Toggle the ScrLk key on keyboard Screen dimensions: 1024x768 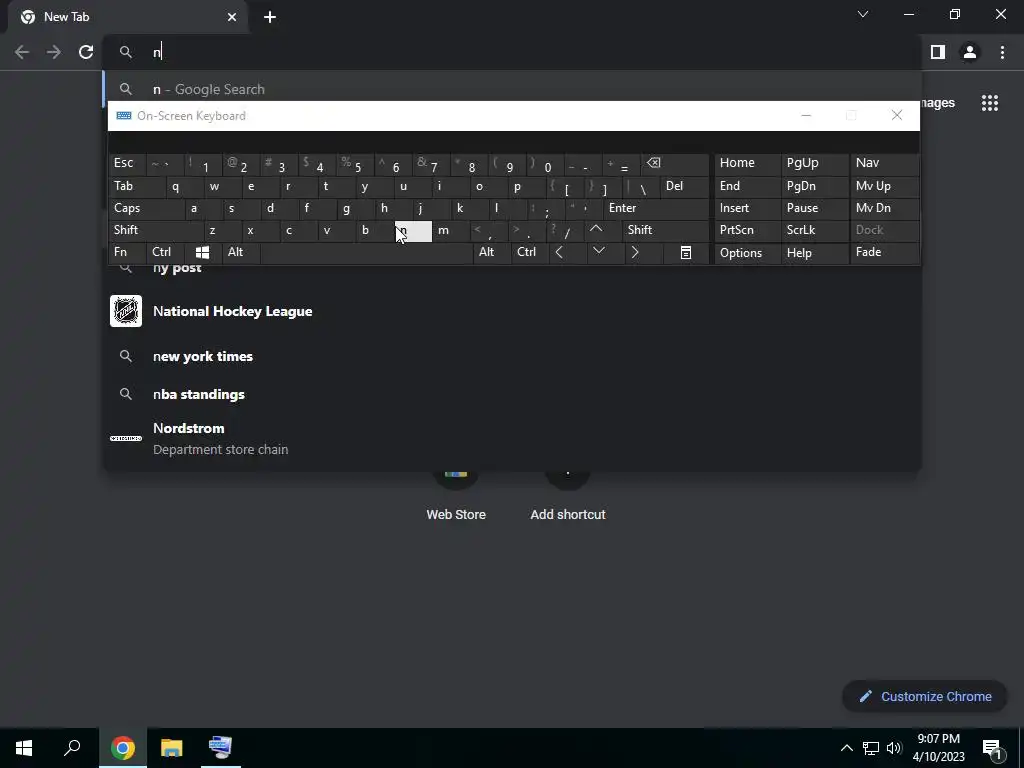pos(815,230)
